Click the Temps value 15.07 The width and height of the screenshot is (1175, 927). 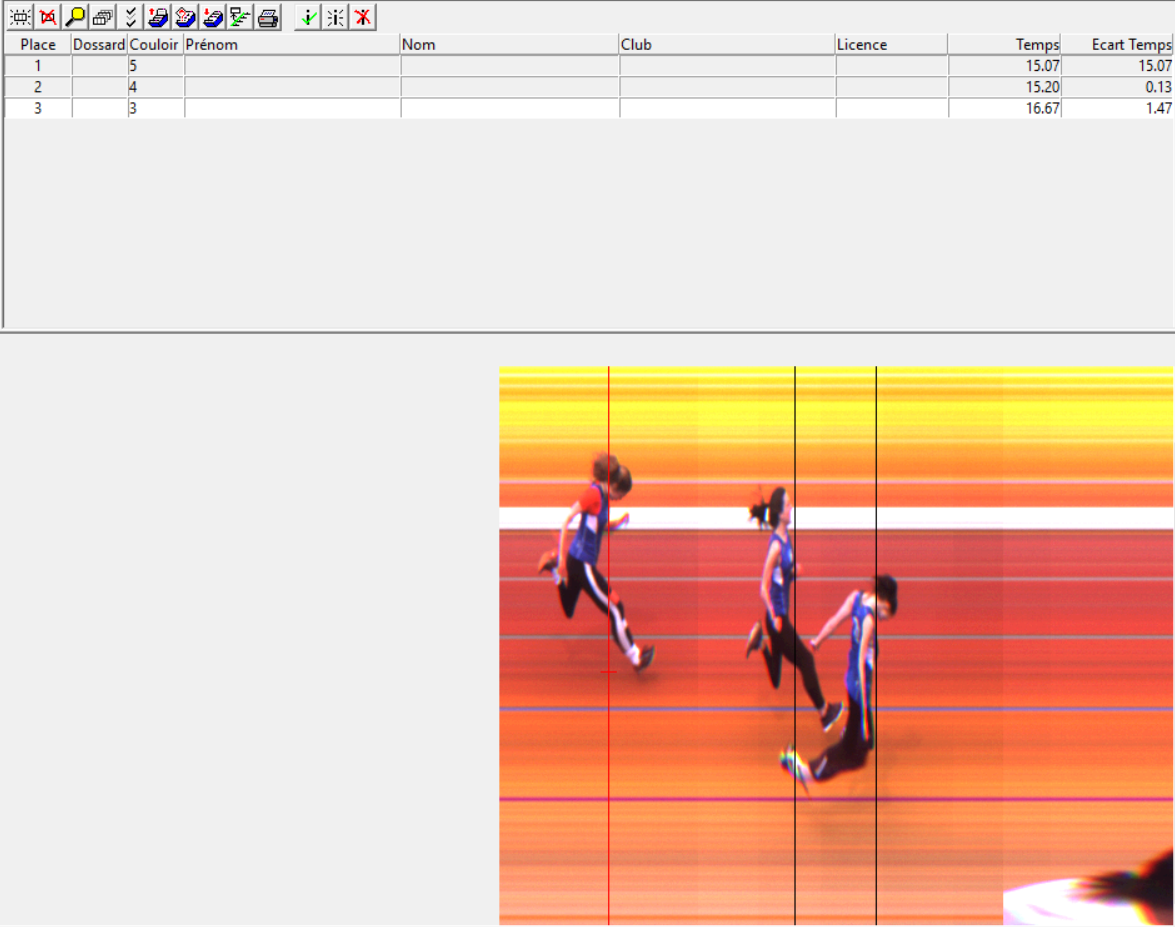point(1004,66)
